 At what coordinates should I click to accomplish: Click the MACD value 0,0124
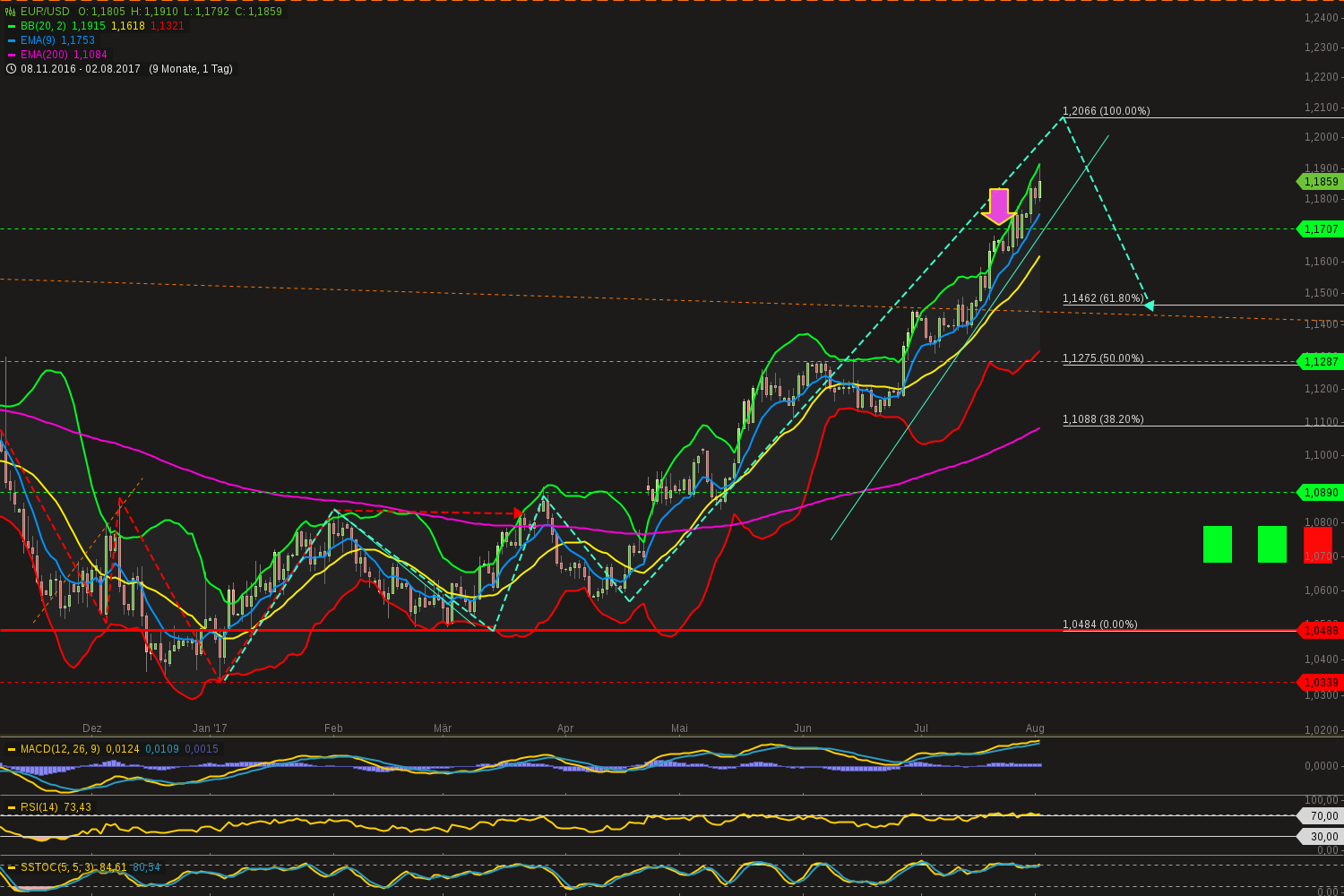click(122, 749)
